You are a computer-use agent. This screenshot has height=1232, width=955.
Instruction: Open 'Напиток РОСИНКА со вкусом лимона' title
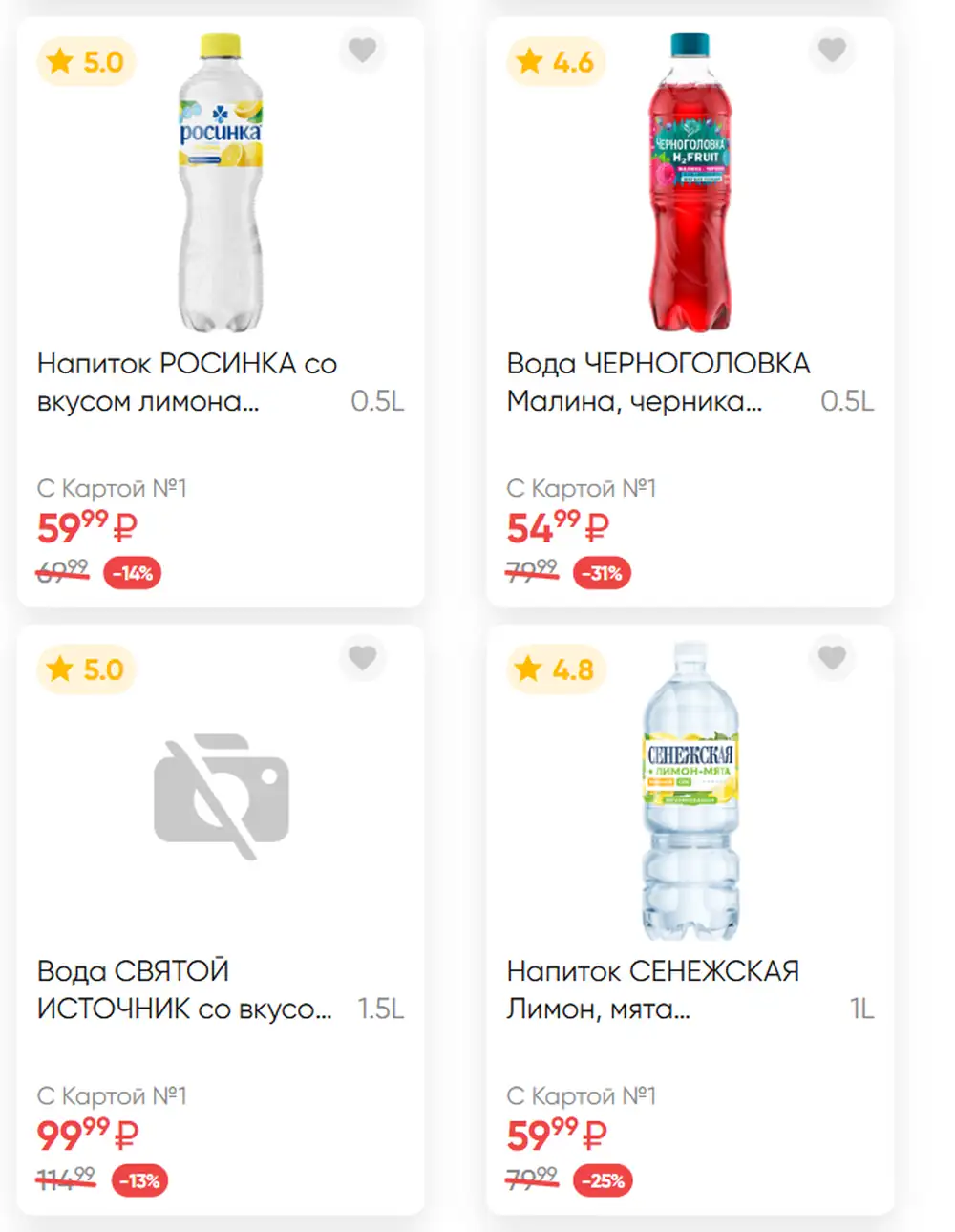[x=187, y=382]
